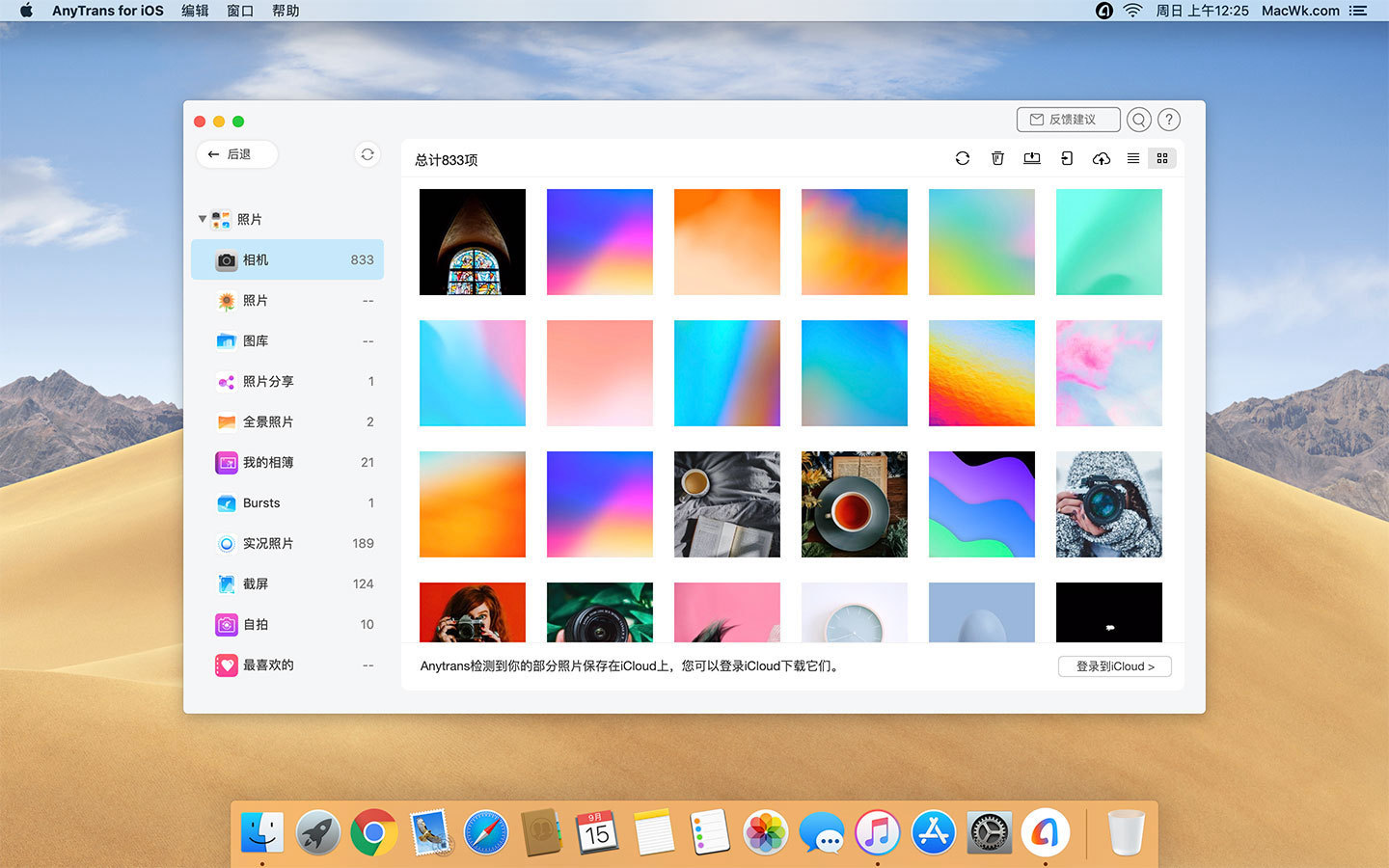The height and width of the screenshot is (868, 1389).
Task: Open the 我的相簿 album
Action: tap(287, 463)
